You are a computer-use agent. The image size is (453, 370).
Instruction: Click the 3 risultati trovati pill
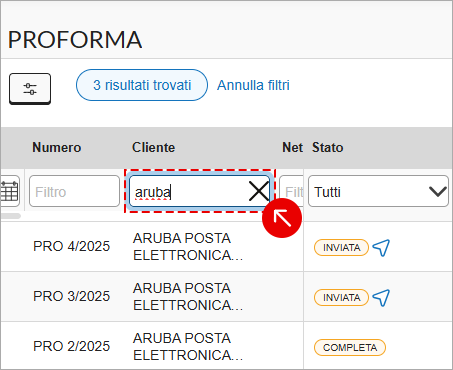click(x=142, y=85)
